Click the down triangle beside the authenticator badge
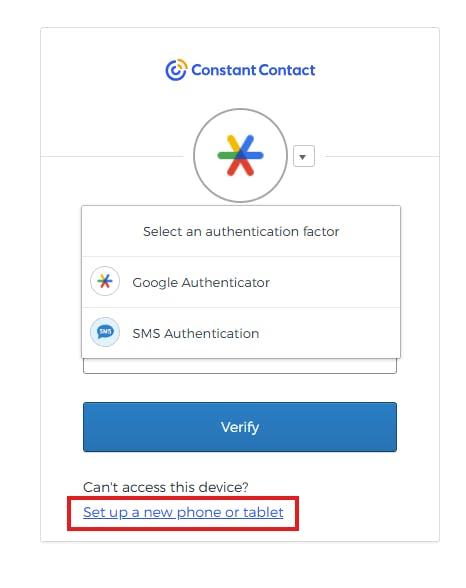The image size is (466, 588). [304, 156]
